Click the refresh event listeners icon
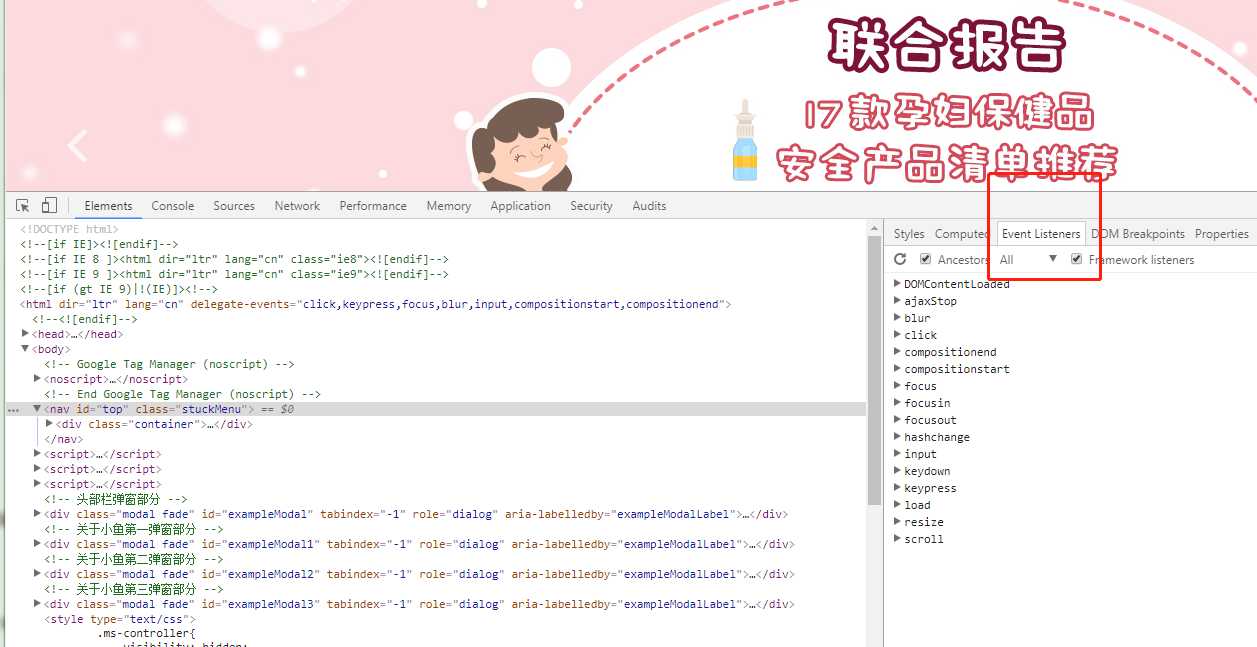 click(900, 259)
